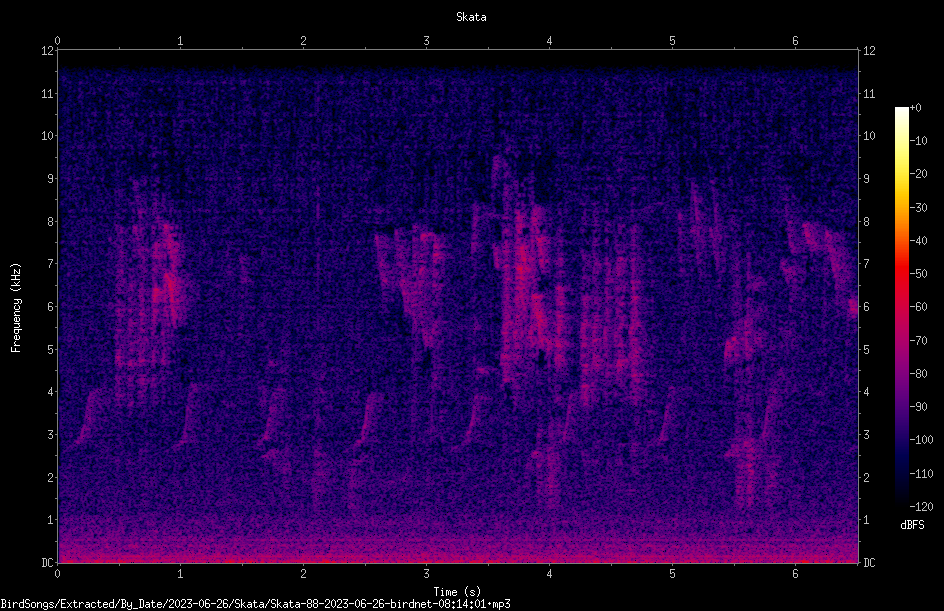This screenshot has width=944, height=611.
Task: Click the "2" tick on the right frequency axis
Action: coord(866,477)
